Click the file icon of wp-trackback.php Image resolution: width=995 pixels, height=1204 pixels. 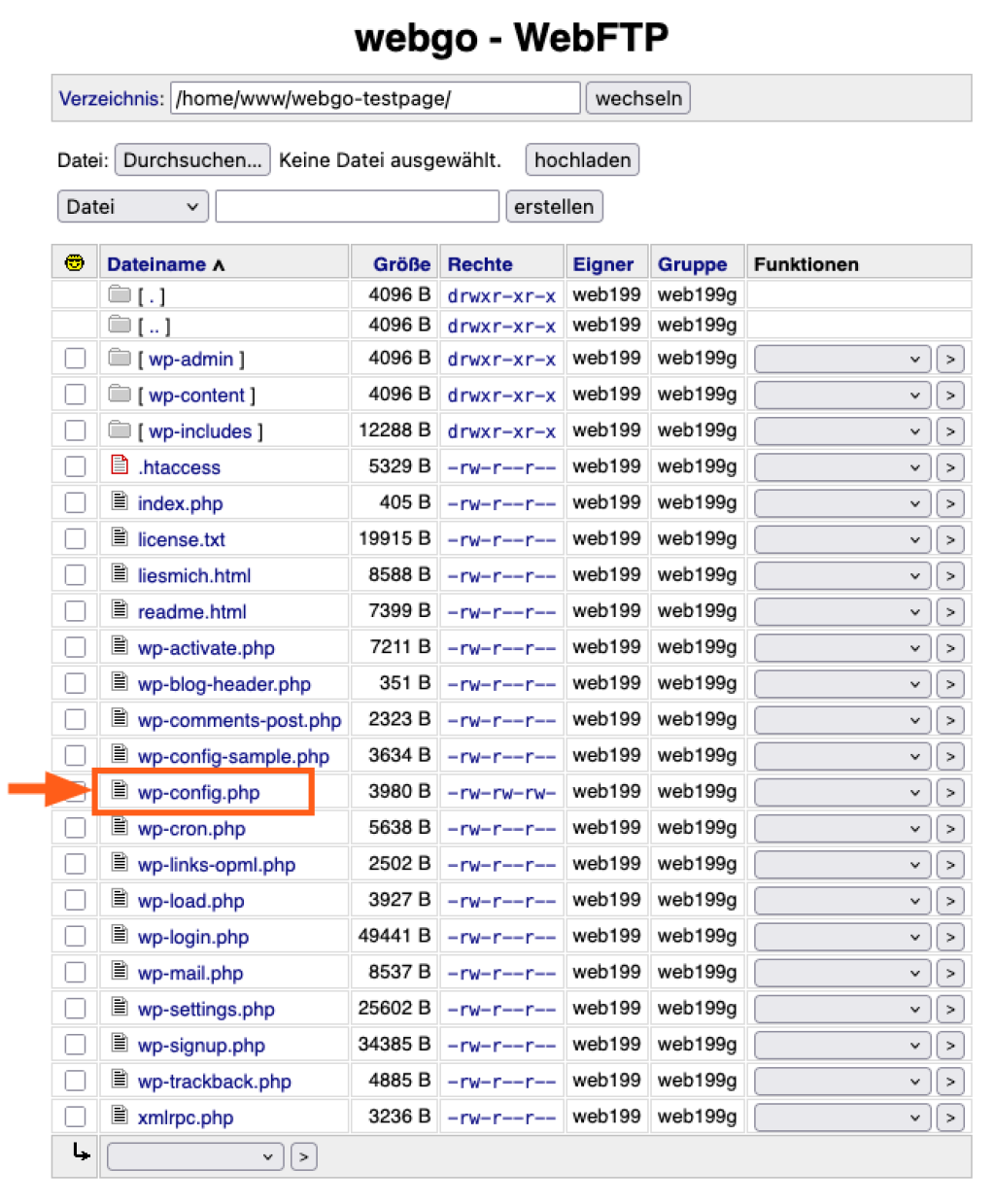click(x=120, y=1079)
